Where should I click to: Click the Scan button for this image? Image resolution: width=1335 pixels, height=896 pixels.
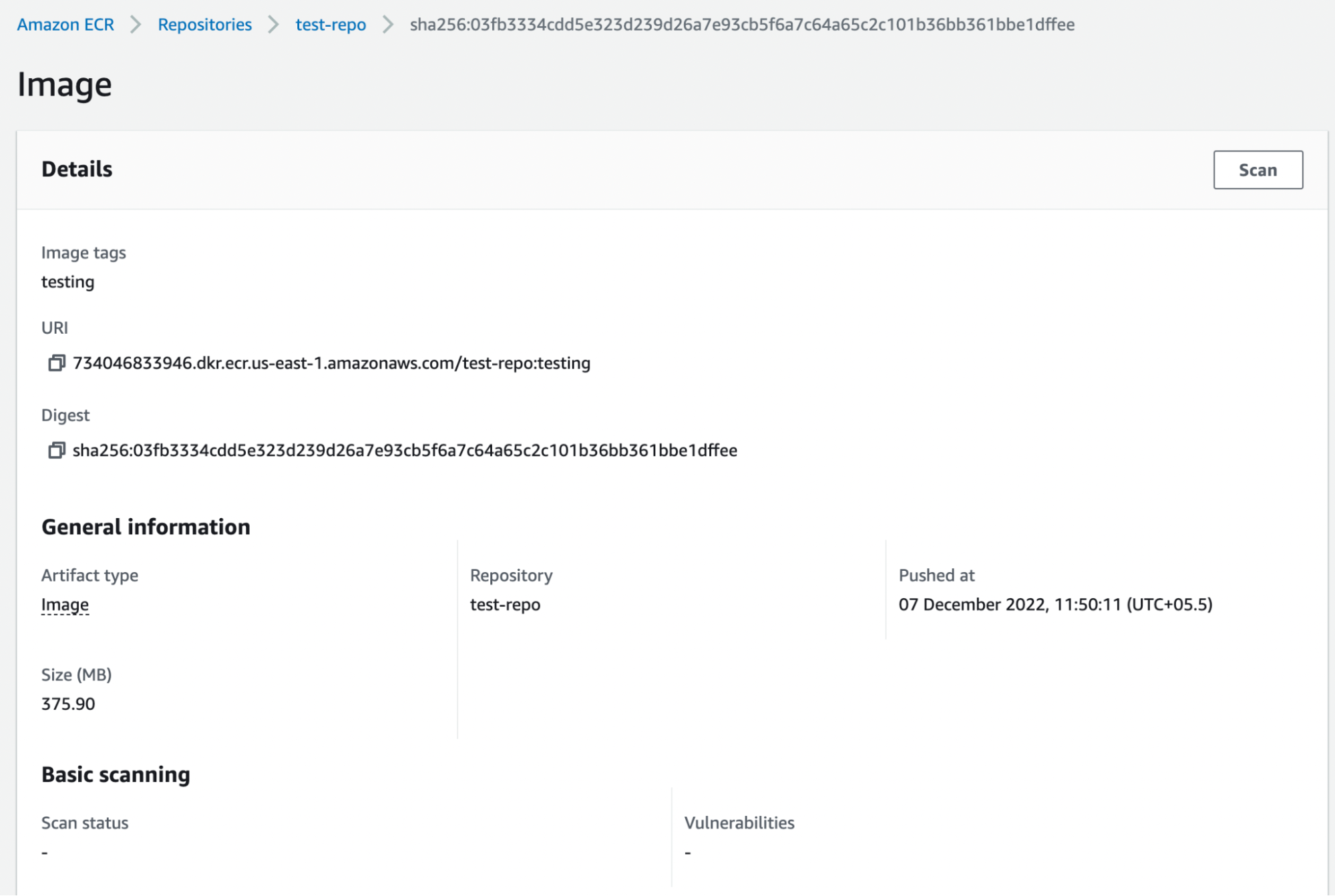pyautogui.click(x=1258, y=169)
